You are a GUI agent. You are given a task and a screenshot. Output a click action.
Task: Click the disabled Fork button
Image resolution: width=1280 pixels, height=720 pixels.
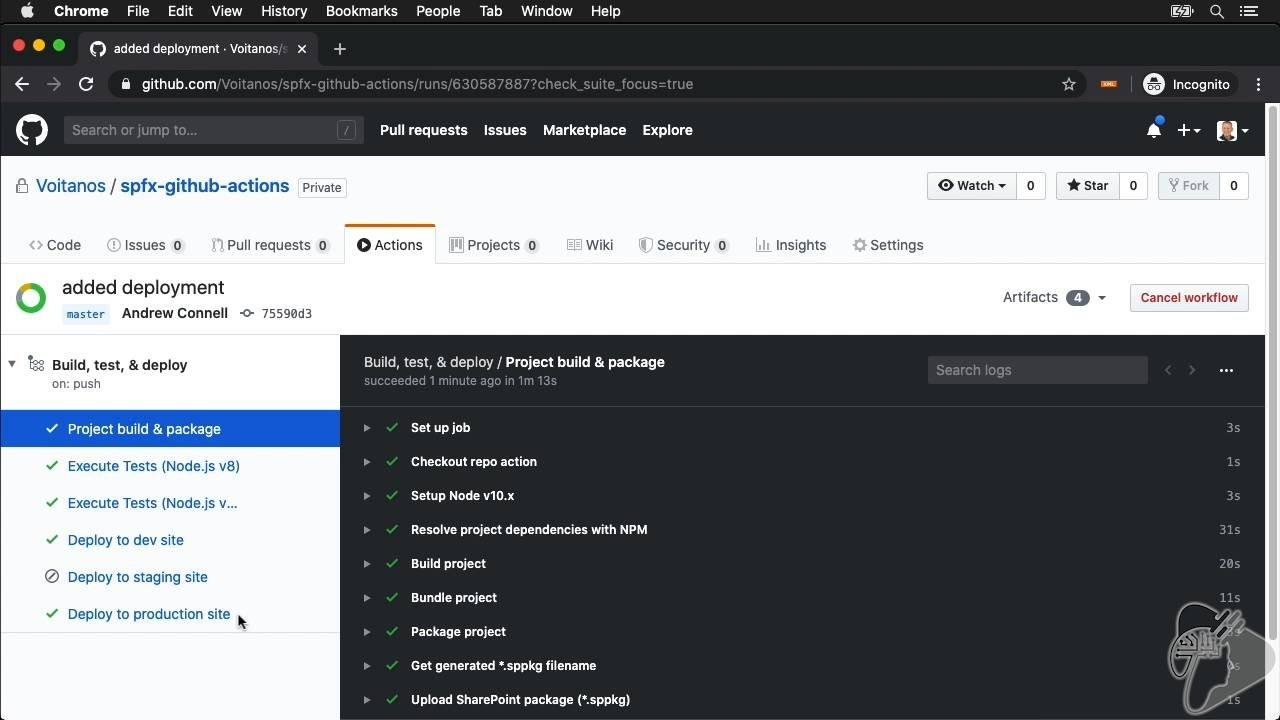pyautogui.click(x=1188, y=186)
